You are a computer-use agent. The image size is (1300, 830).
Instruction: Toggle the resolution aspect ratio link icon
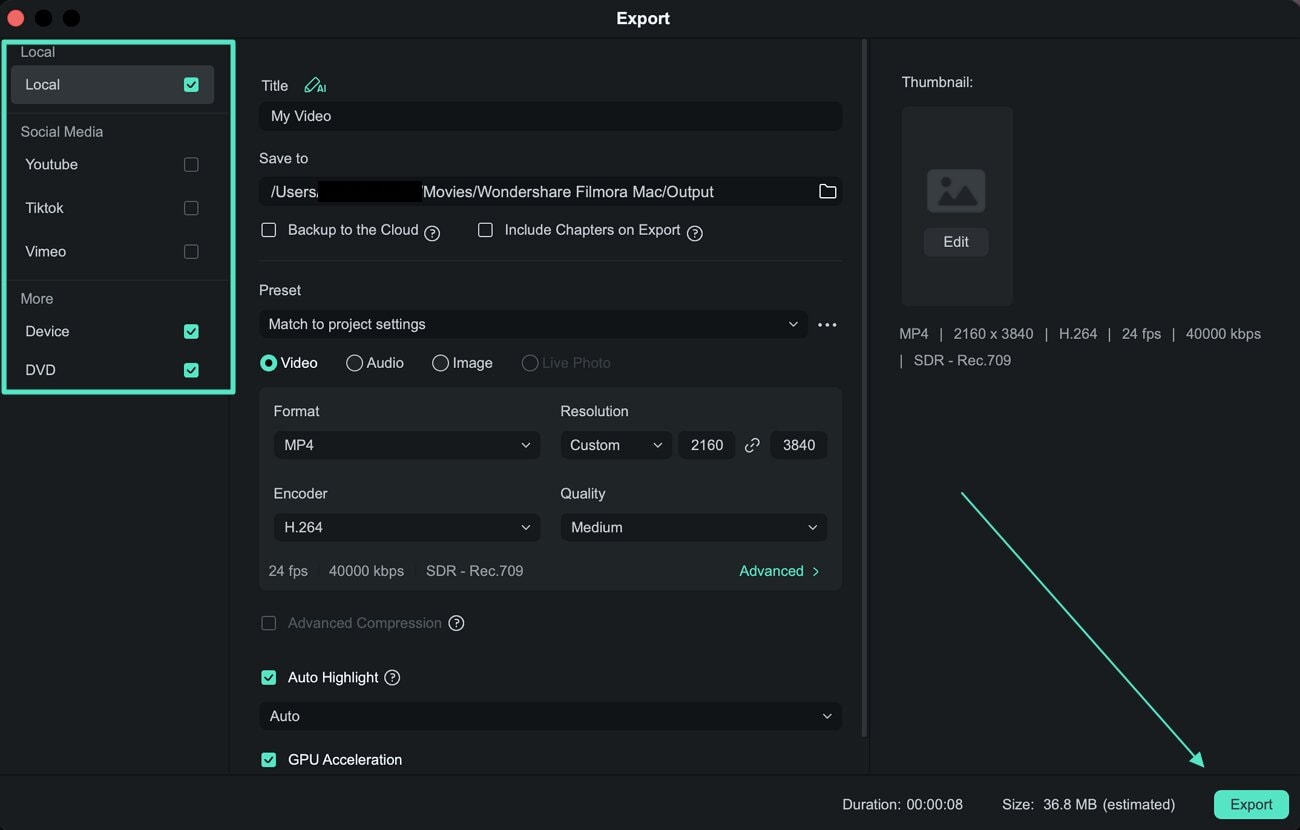752,445
